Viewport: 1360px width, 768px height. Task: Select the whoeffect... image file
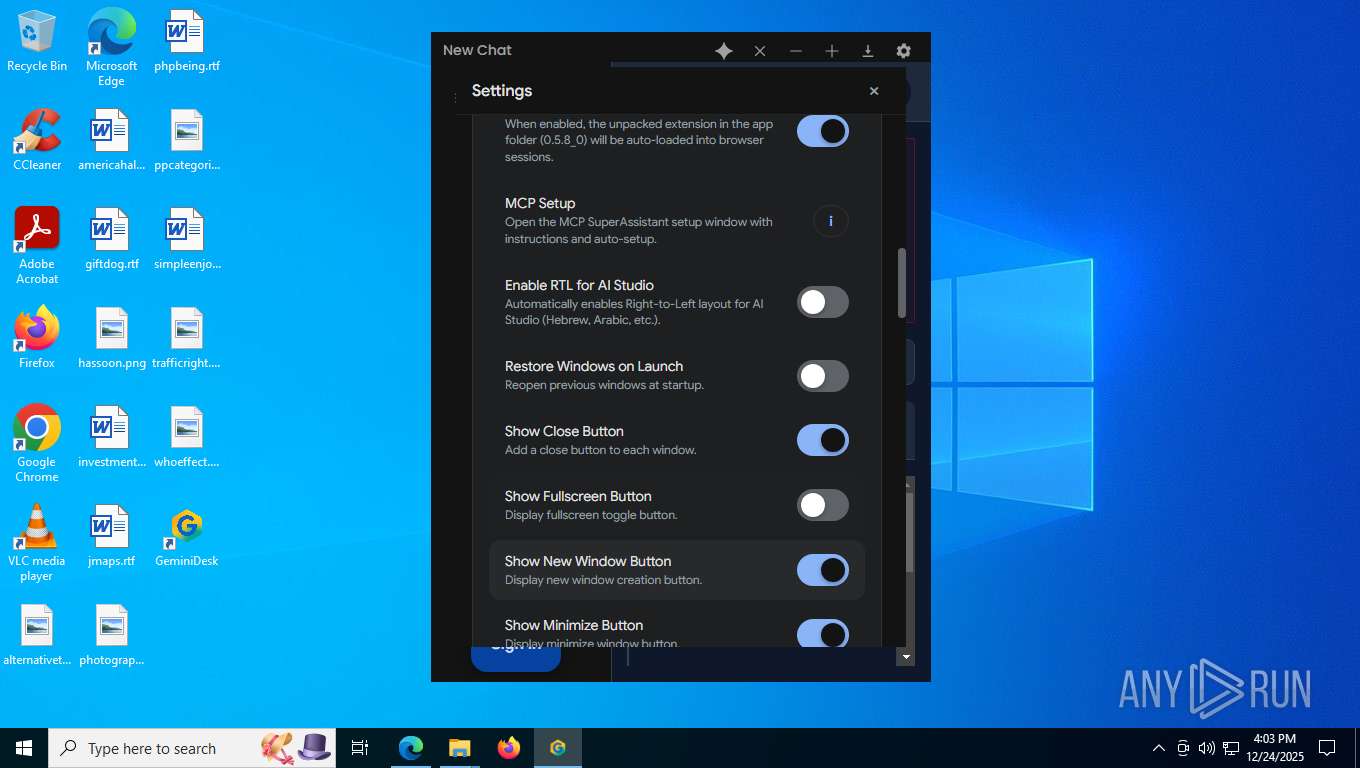coord(187,437)
